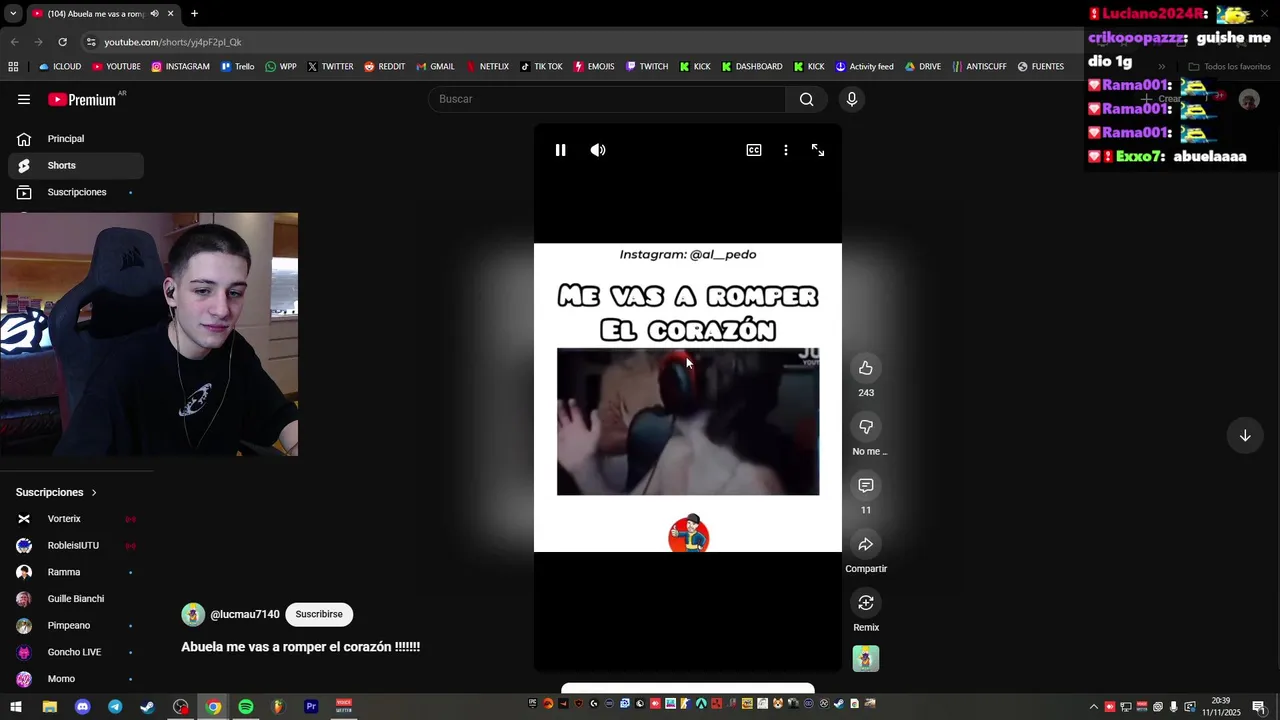Submit search with magnifier button

point(806,99)
